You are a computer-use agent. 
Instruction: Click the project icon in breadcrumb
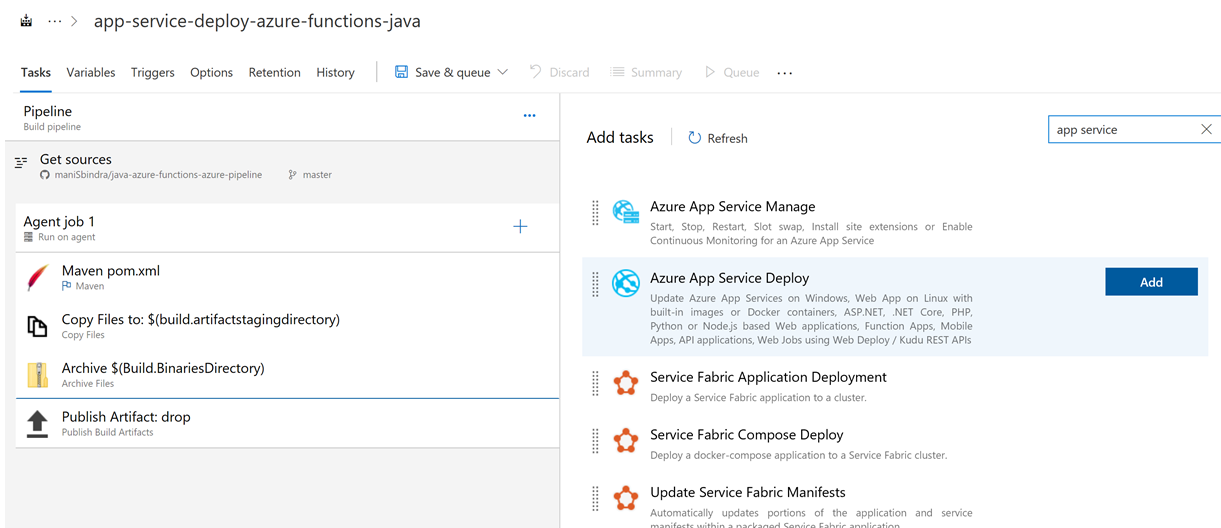click(x=26, y=21)
